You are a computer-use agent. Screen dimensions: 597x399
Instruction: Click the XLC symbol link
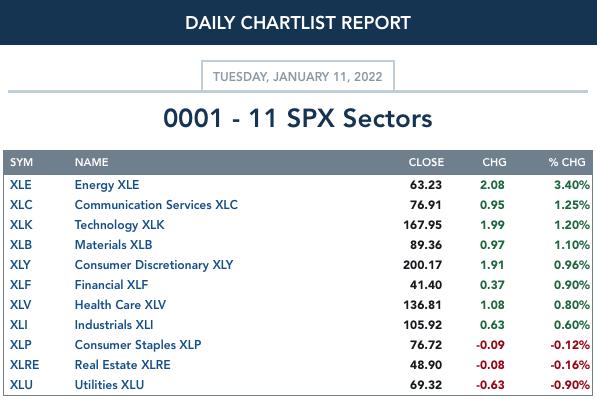(x=21, y=205)
